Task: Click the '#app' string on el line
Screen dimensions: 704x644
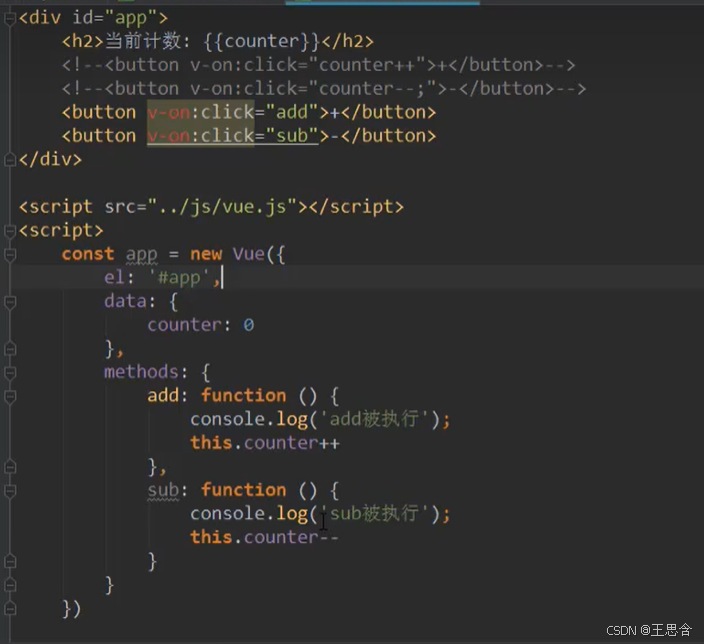Action: [x=179, y=278]
